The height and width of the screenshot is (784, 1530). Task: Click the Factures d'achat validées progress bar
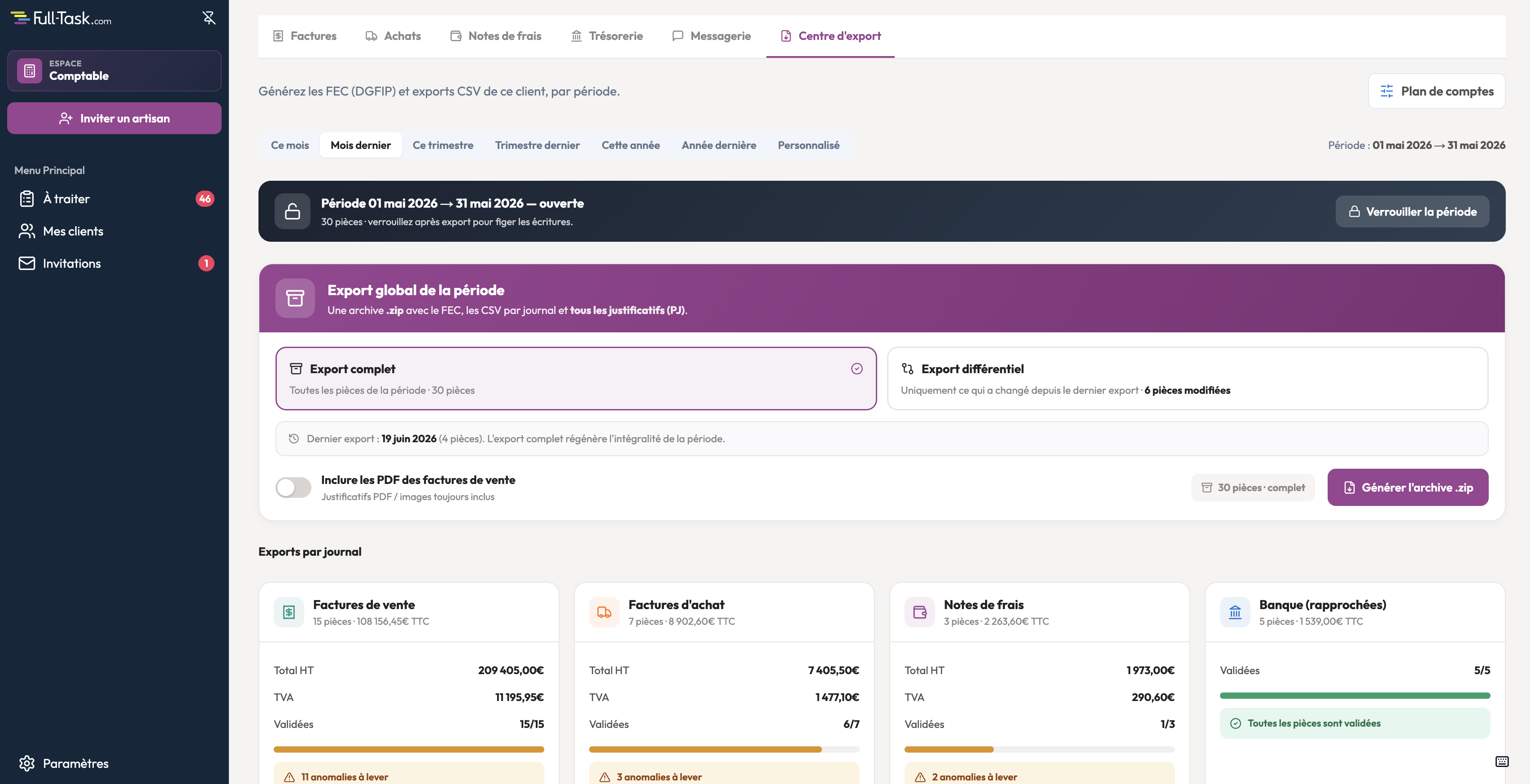(723, 749)
